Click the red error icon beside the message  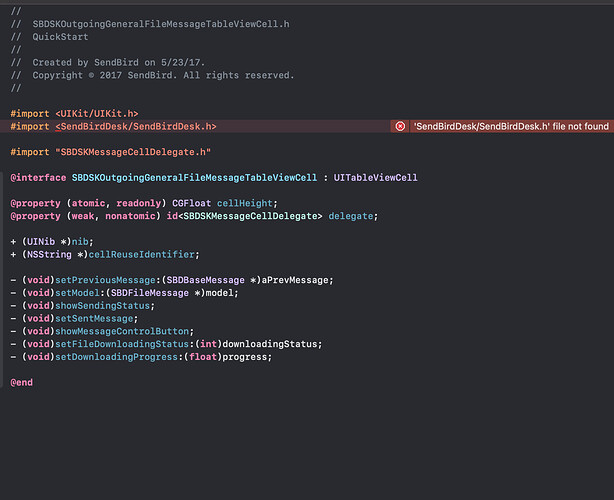pos(400,126)
